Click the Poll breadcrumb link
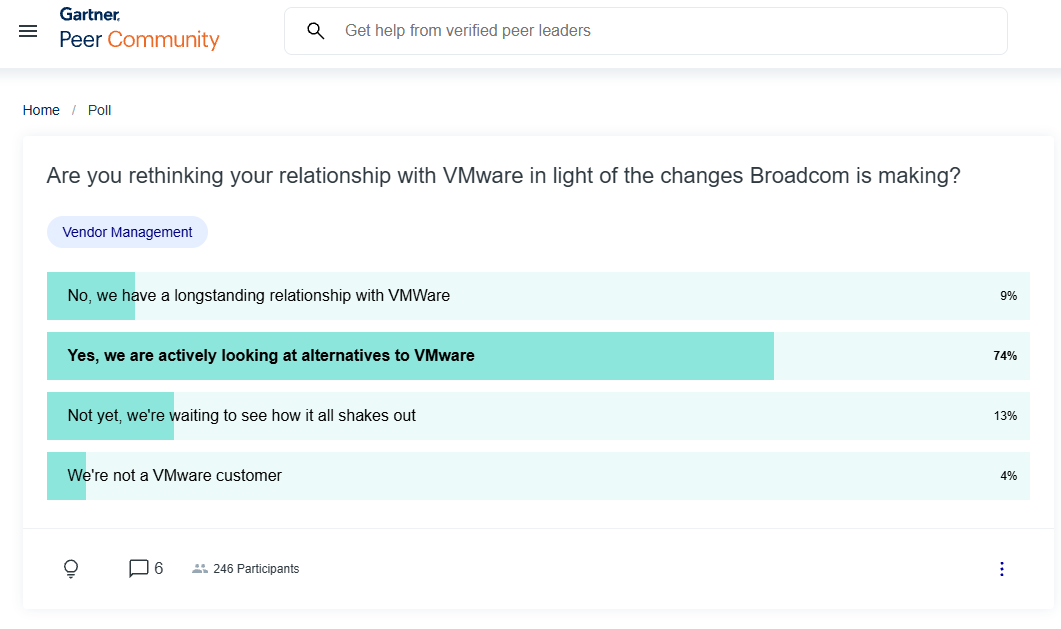Screen dimensions: 1061x629 (99, 110)
